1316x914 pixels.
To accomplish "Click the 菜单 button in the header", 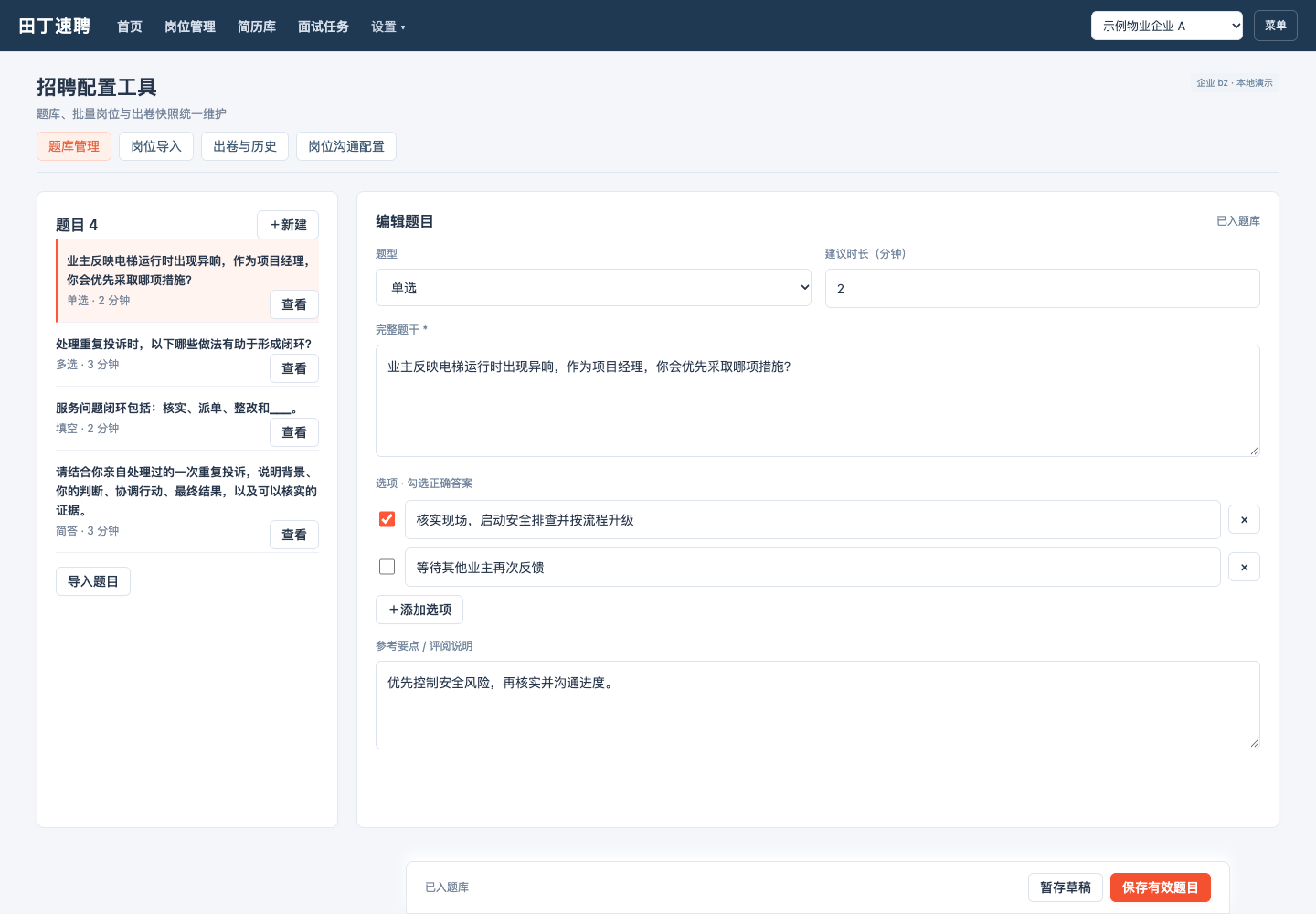I will (x=1276, y=26).
